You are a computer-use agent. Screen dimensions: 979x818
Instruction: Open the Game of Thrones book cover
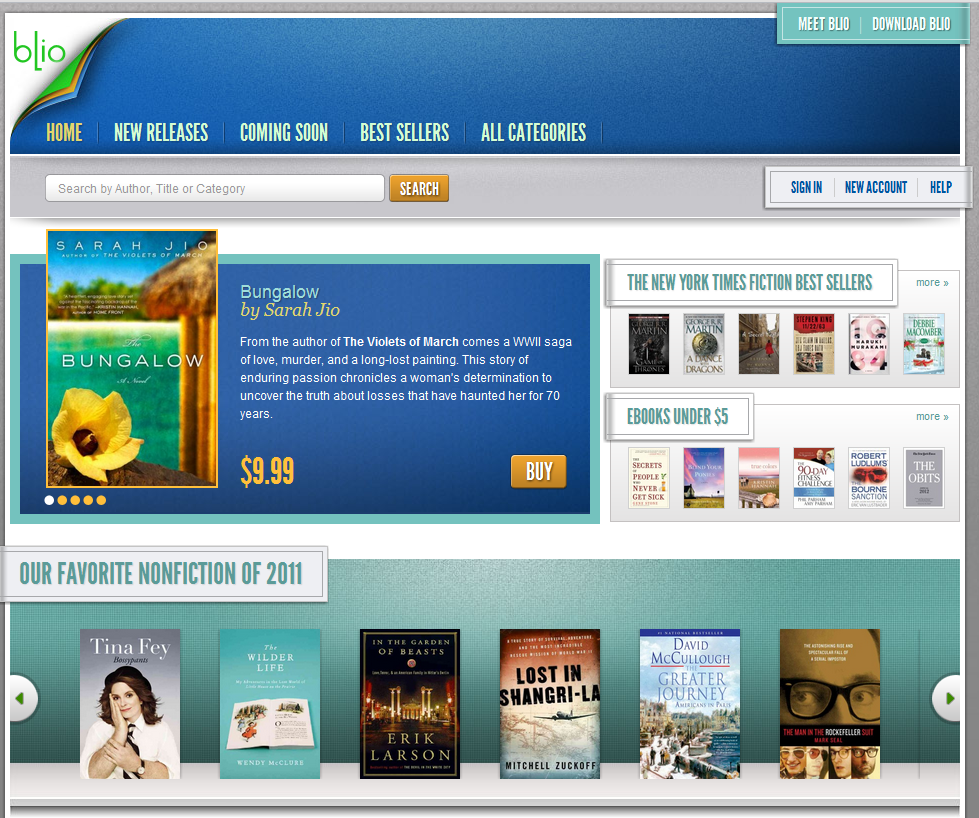649,344
